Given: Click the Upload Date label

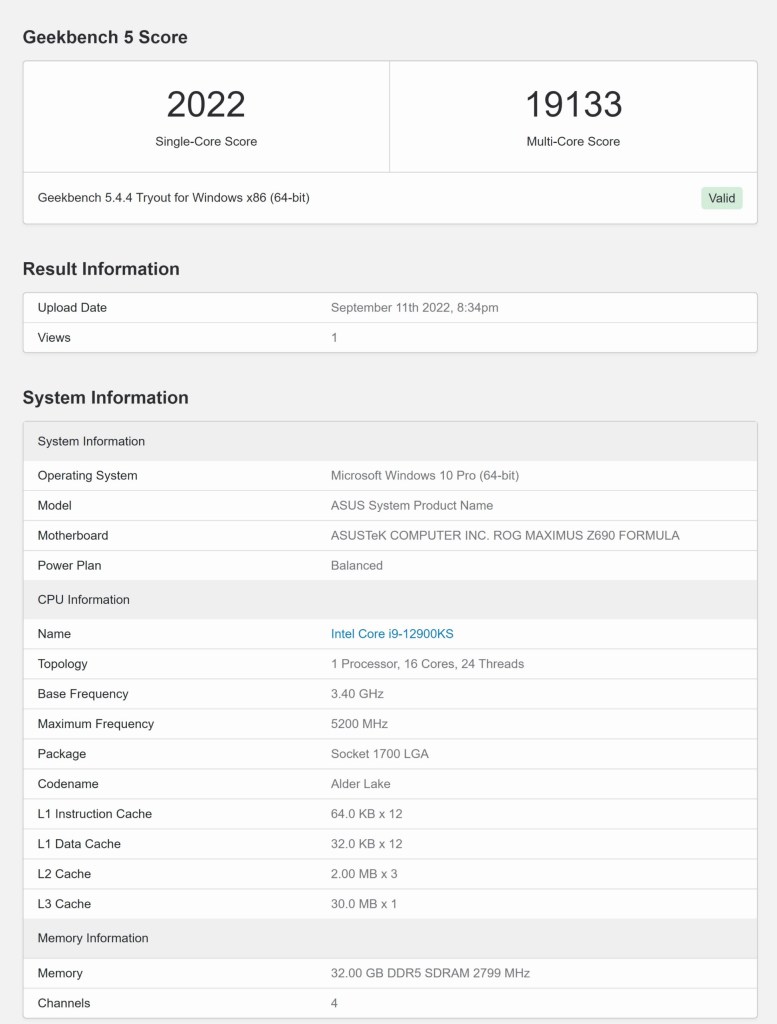Looking at the screenshot, I should pos(72,308).
